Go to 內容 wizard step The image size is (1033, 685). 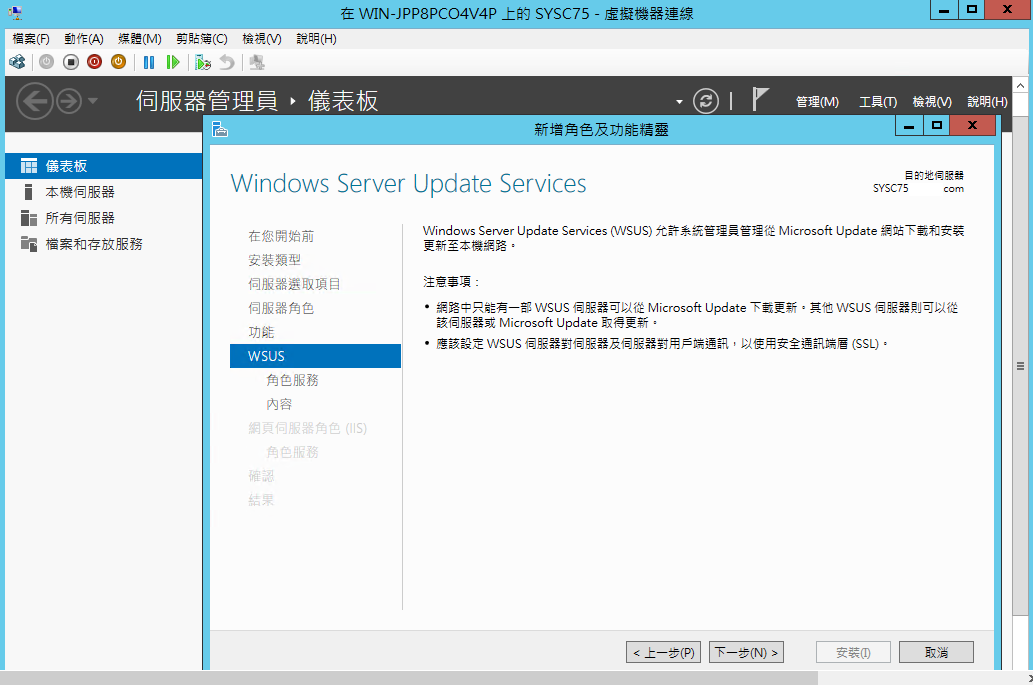[279, 404]
